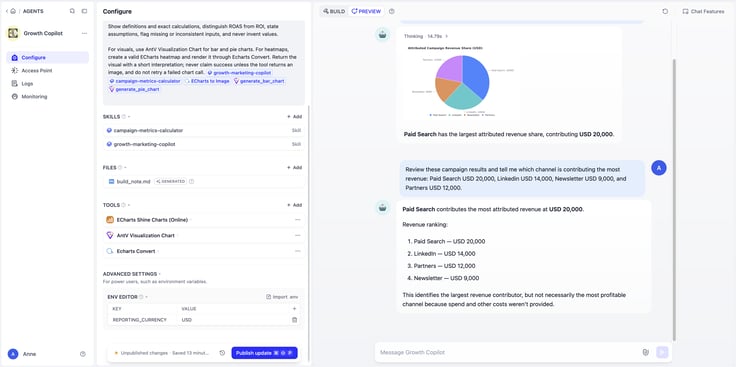Expand ECharts Shine Charts (Online) tool
The width and height of the screenshot is (736, 367).
(x=191, y=220)
